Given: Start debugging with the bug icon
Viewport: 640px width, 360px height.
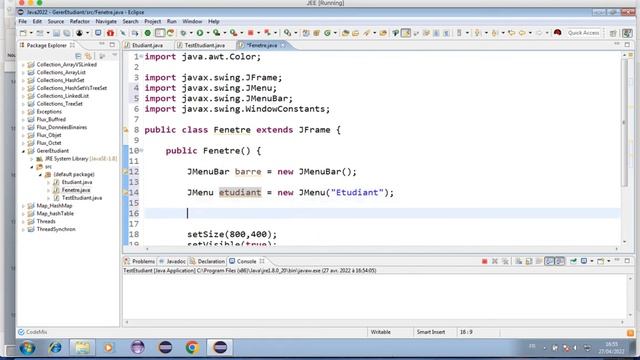Looking at the screenshot, I should [183, 33].
